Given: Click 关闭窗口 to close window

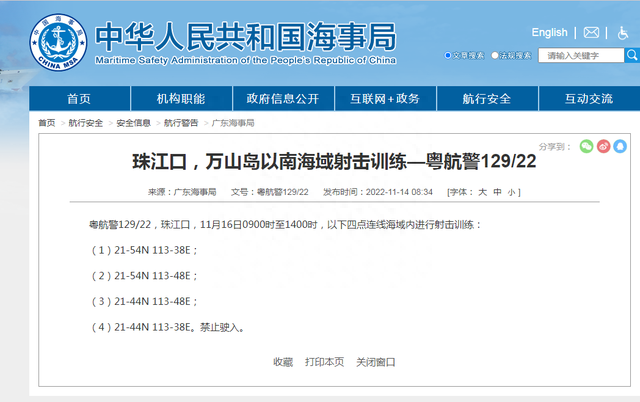Looking at the screenshot, I should click(x=376, y=362).
